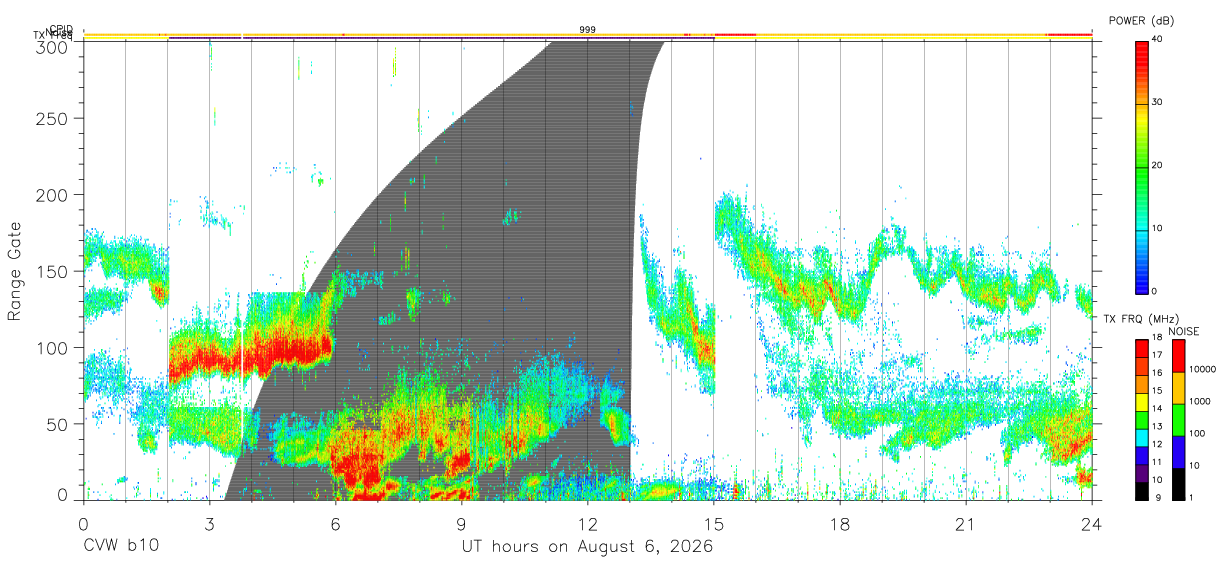Click the "CVW b10" radar beam label
This screenshot has width=1228, height=567.
pos(121,547)
